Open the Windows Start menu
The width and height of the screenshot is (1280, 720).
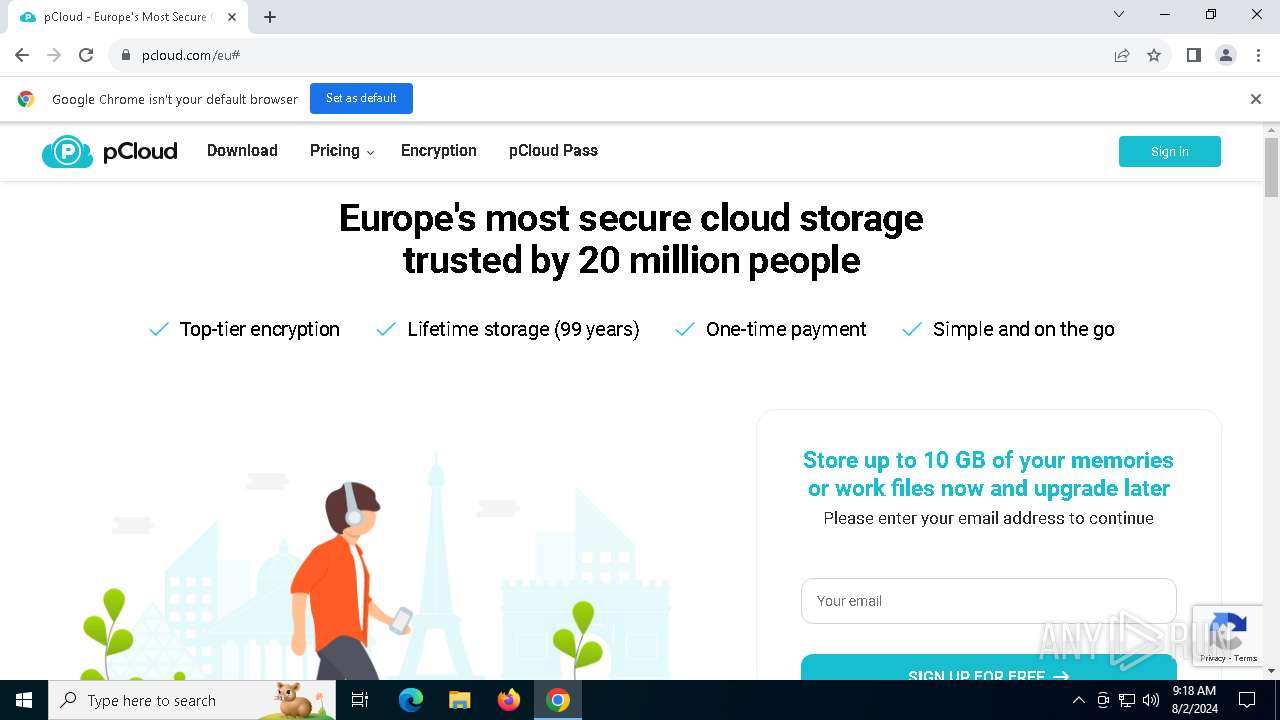pyautogui.click(x=24, y=700)
